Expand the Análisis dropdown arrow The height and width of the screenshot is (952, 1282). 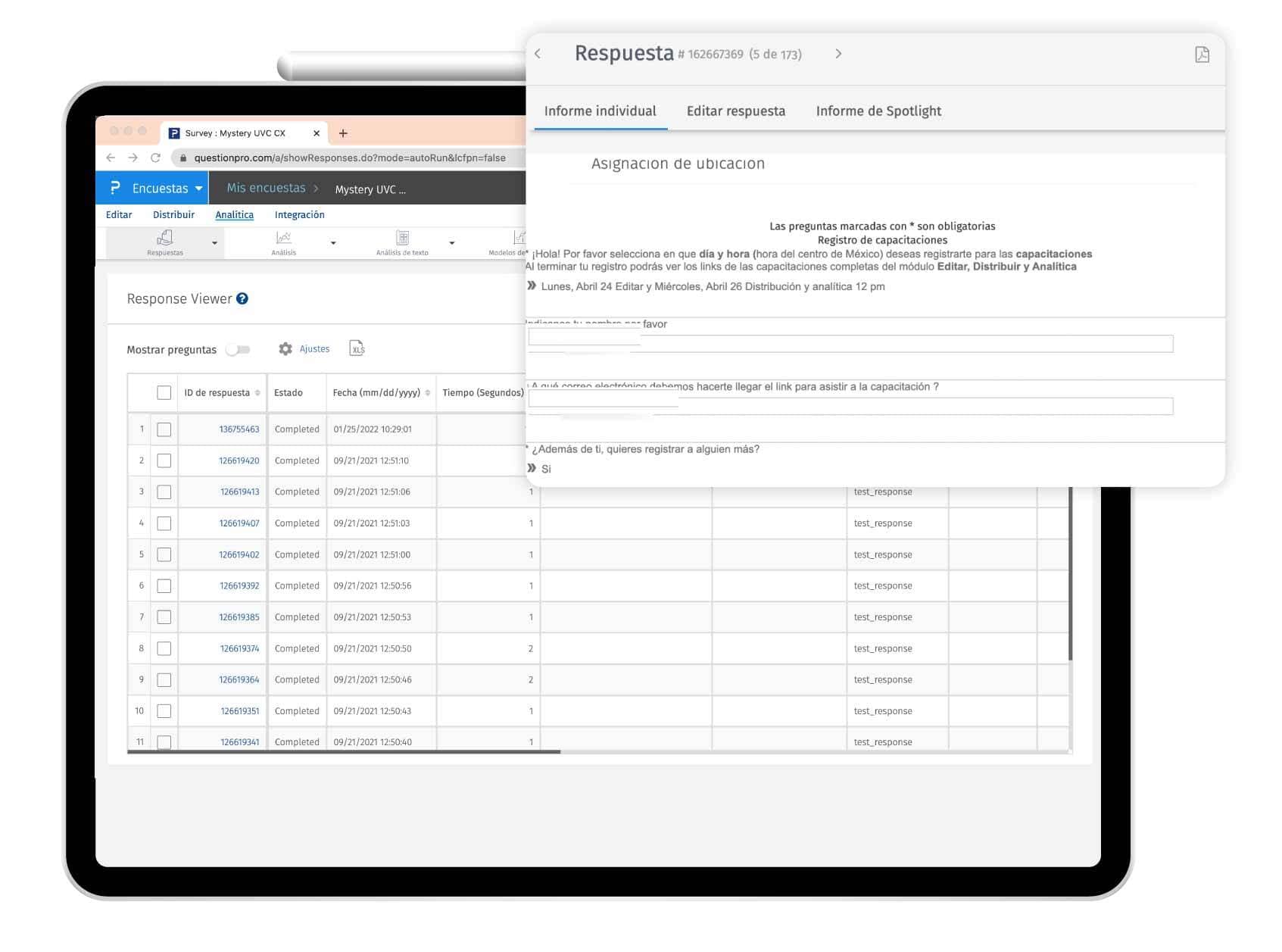333,243
